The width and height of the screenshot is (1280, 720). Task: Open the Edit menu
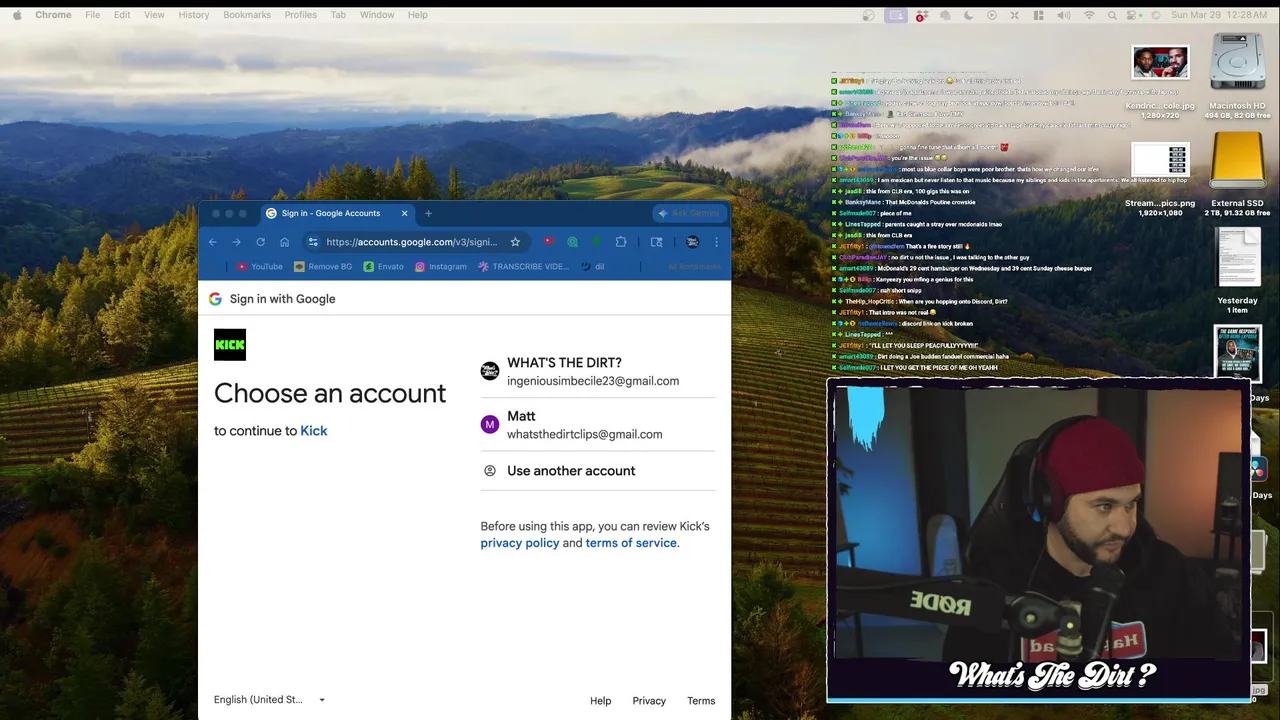[x=122, y=15]
